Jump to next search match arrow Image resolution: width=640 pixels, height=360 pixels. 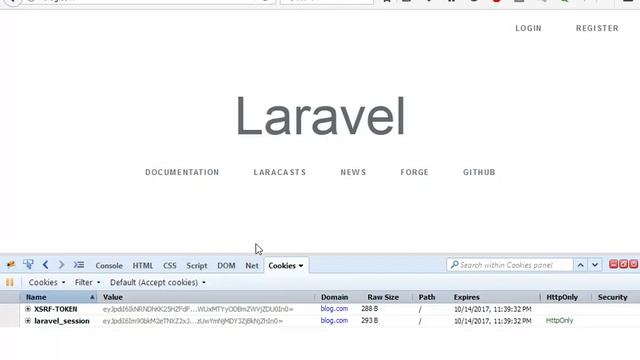(x=595, y=265)
